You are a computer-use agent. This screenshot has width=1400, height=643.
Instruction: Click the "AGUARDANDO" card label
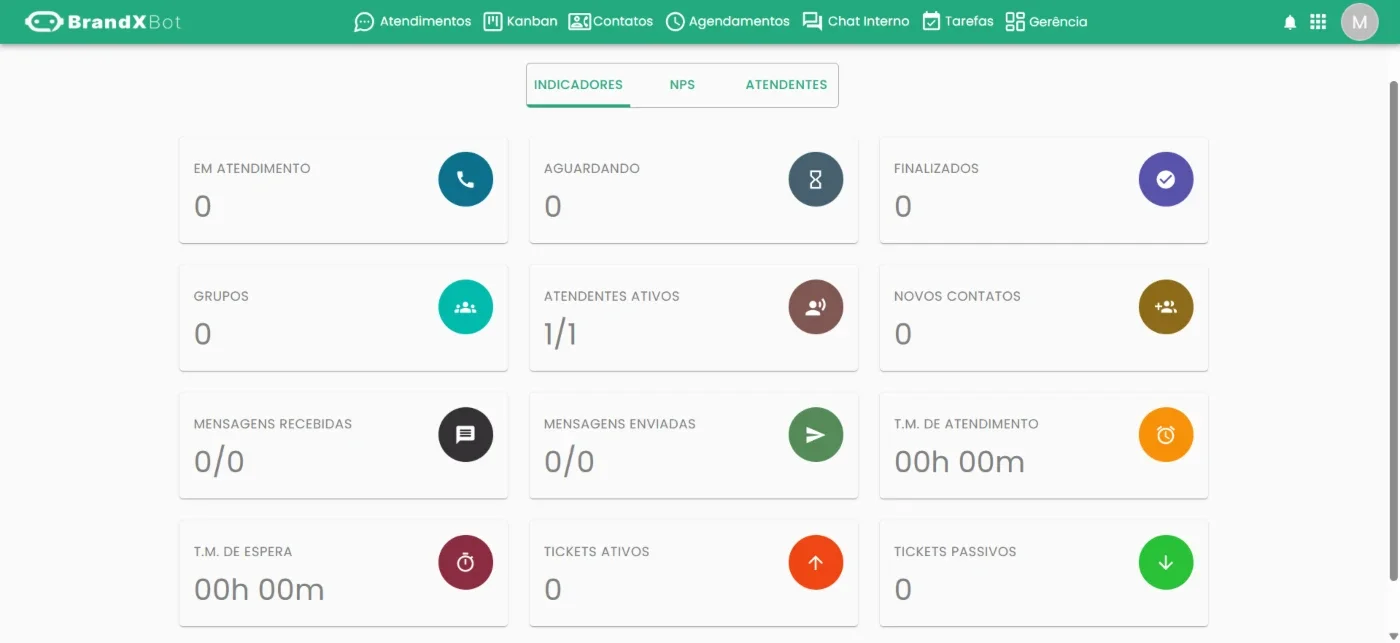592,169
